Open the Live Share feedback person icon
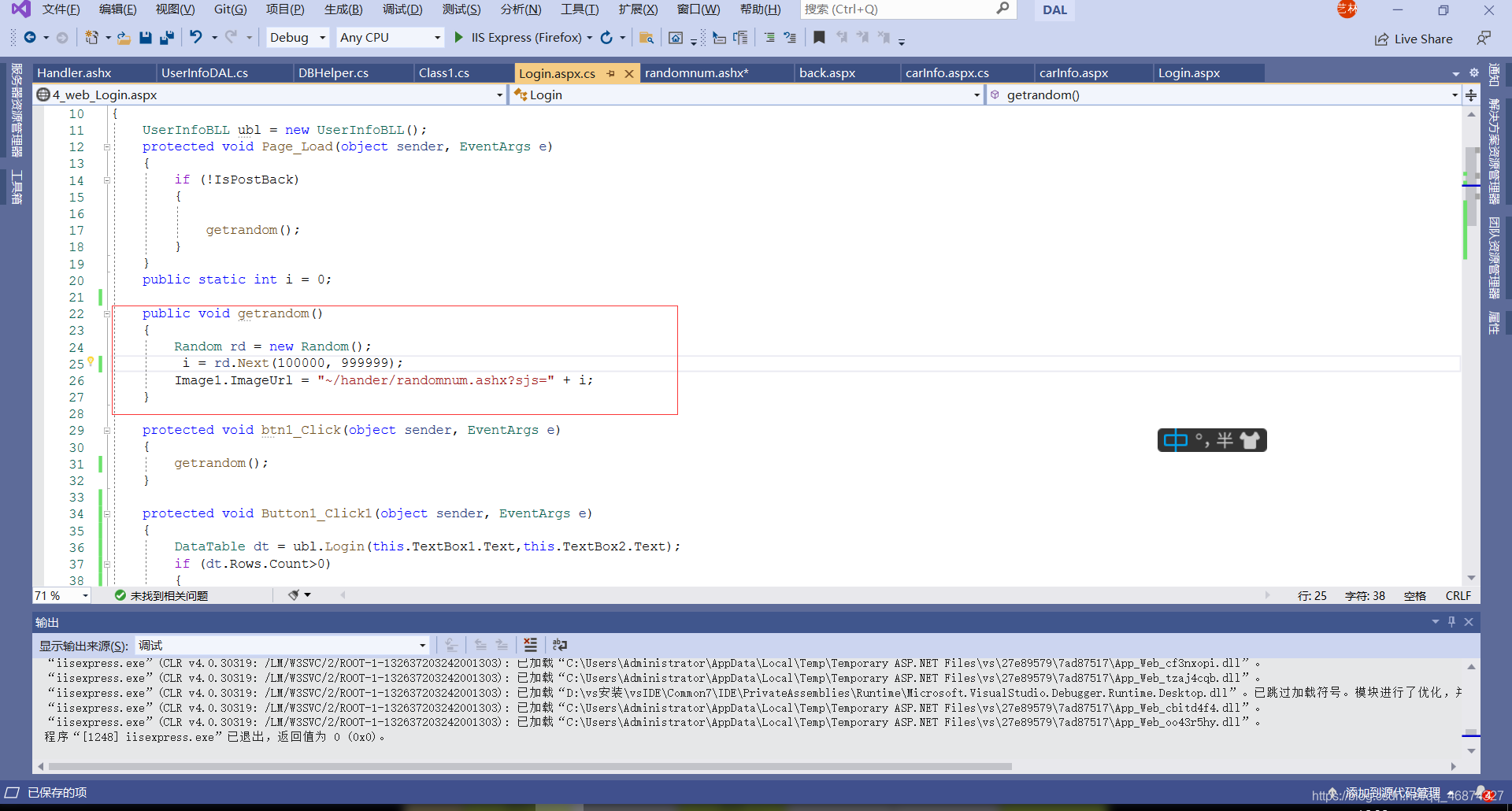The height and width of the screenshot is (811, 1512). point(1484,38)
